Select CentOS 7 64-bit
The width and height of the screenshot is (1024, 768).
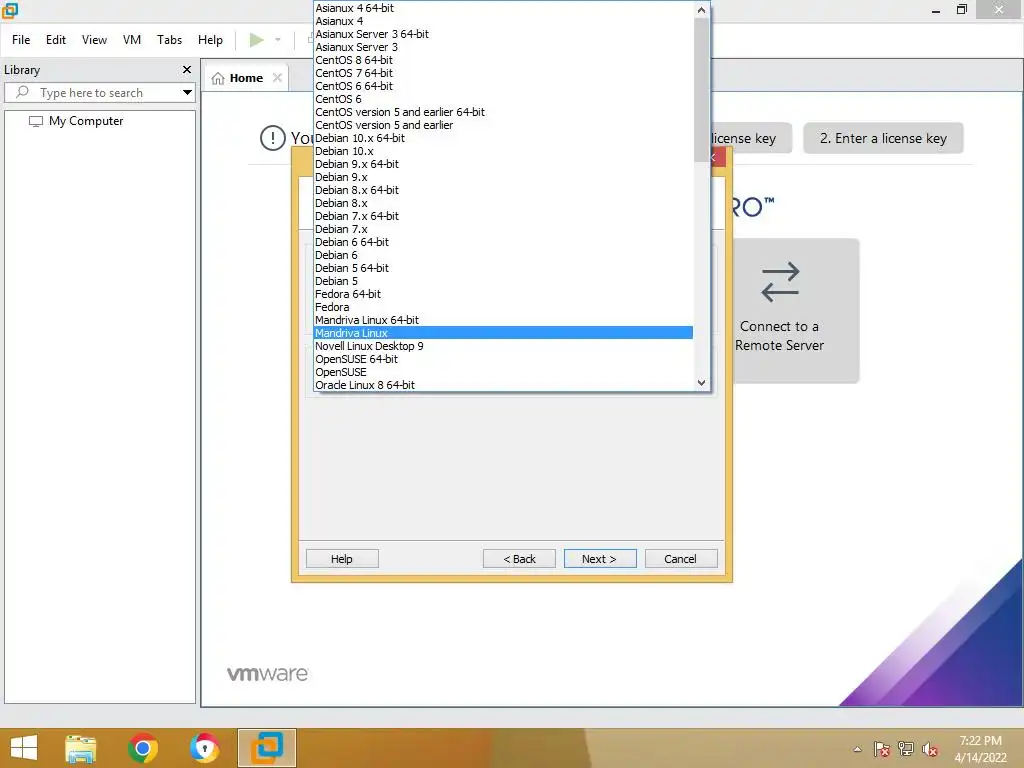point(503,73)
